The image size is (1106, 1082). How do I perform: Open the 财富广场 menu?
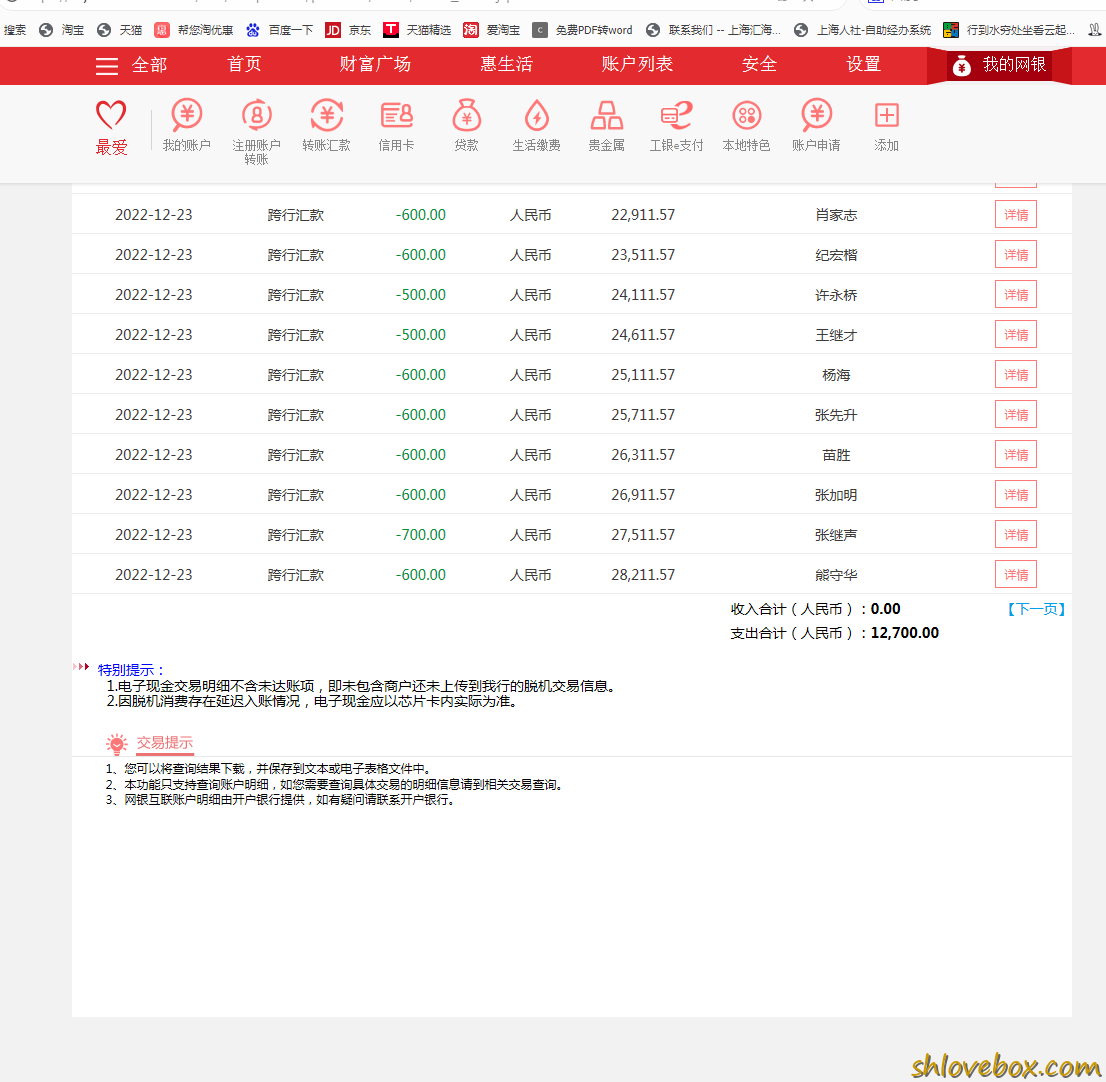coord(375,64)
